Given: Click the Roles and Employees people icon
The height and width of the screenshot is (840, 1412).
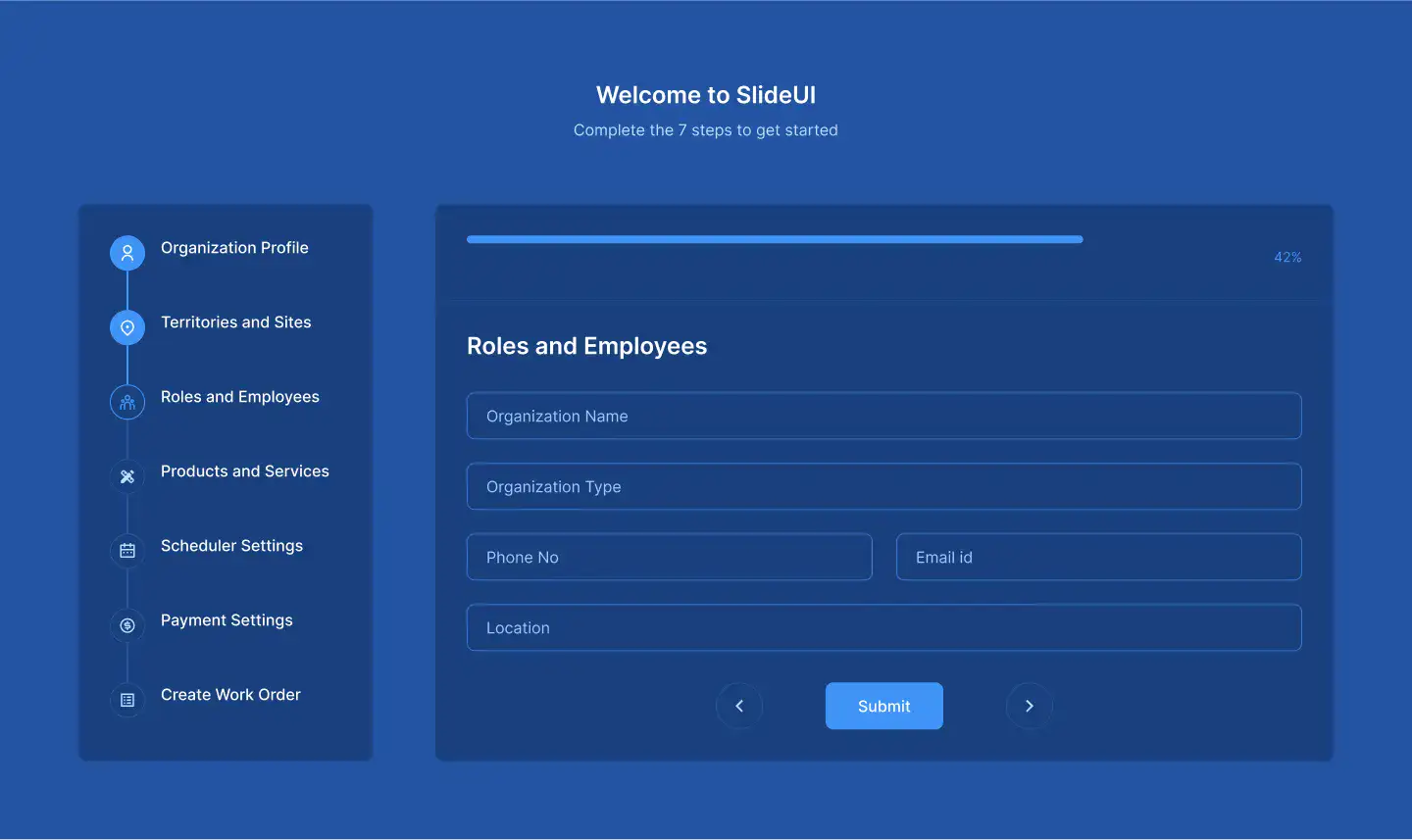Looking at the screenshot, I should (127, 402).
